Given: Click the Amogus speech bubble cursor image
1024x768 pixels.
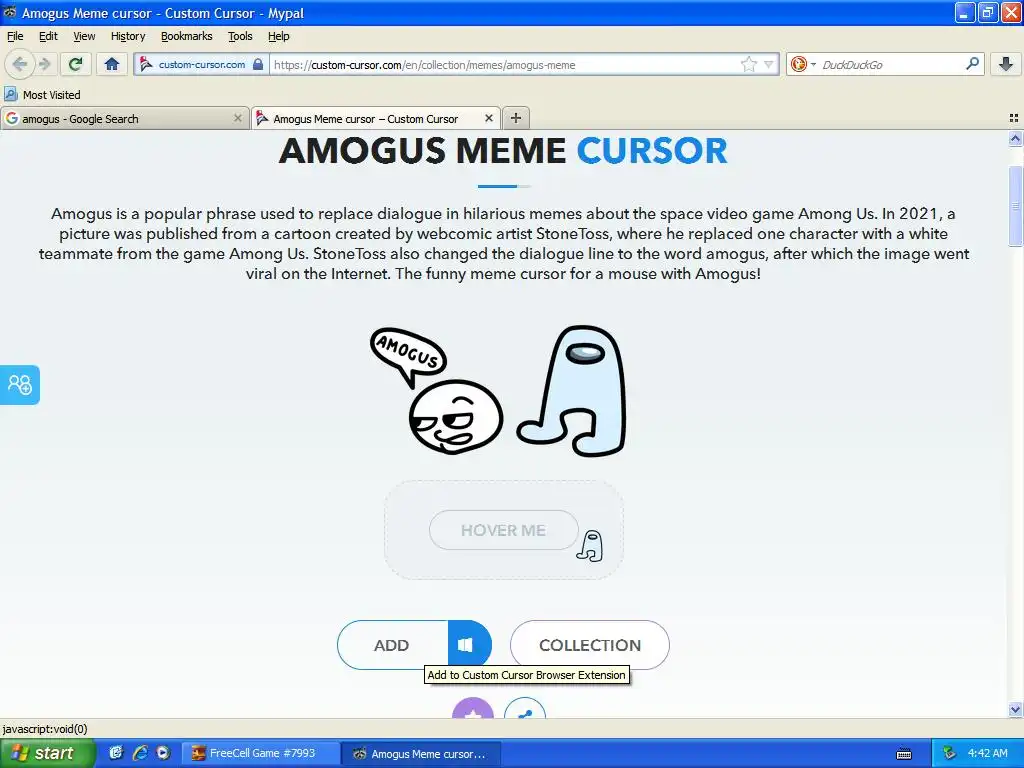Looking at the screenshot, I should 436,391.
